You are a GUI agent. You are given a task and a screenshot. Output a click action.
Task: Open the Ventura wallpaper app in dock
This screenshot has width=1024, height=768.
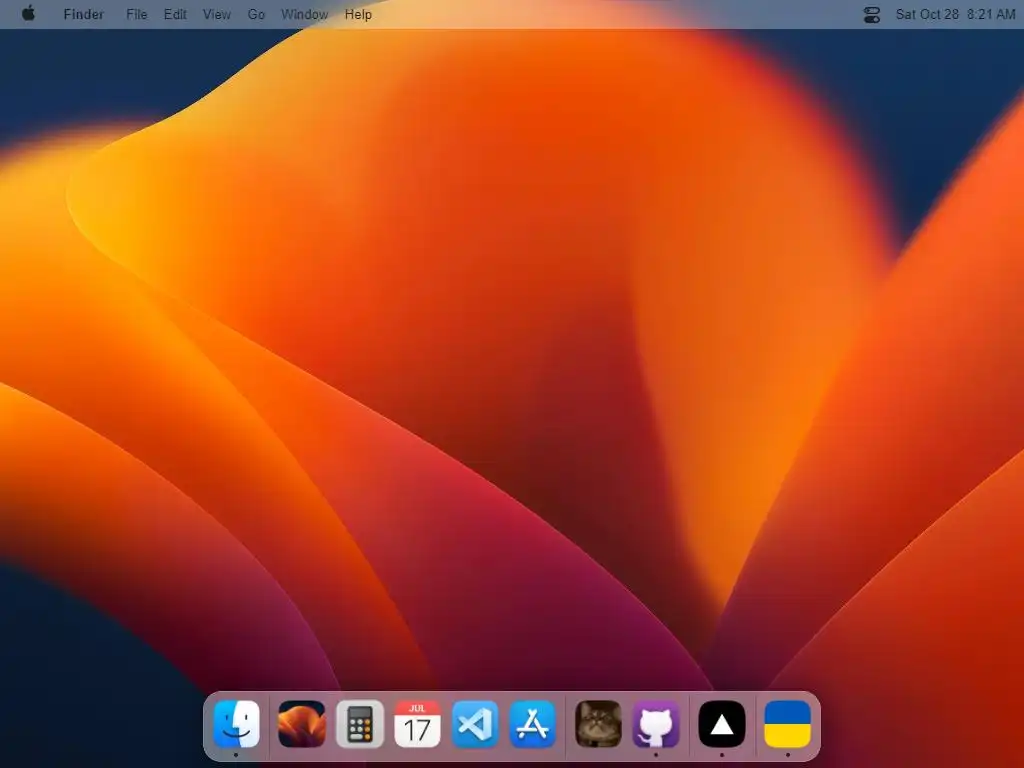click(302, 724)
